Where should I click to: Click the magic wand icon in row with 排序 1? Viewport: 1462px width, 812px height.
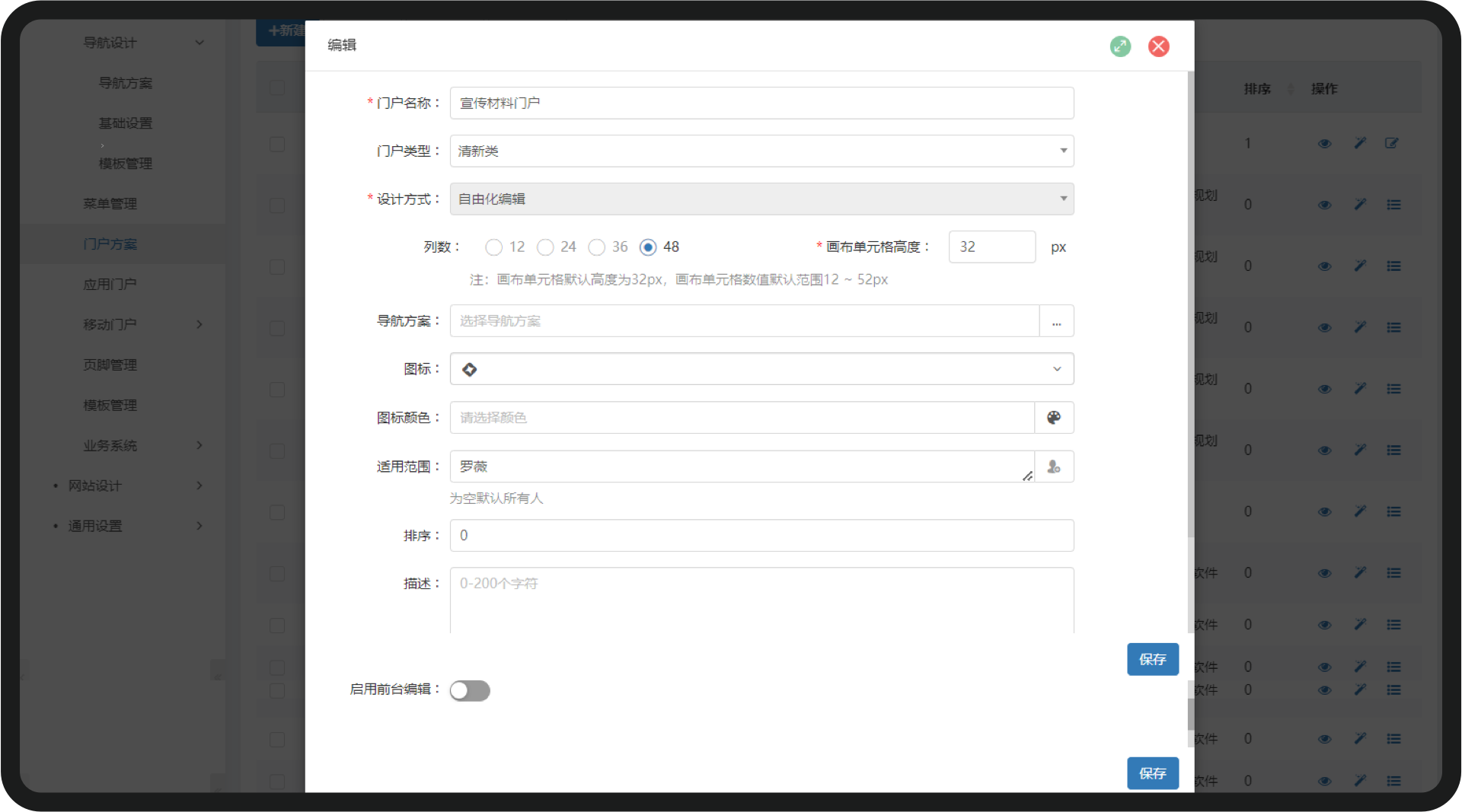coord(1360,143)
